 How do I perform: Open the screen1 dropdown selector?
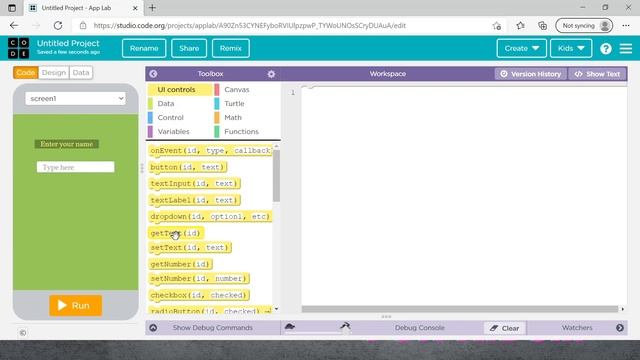(x=76, y=98)
